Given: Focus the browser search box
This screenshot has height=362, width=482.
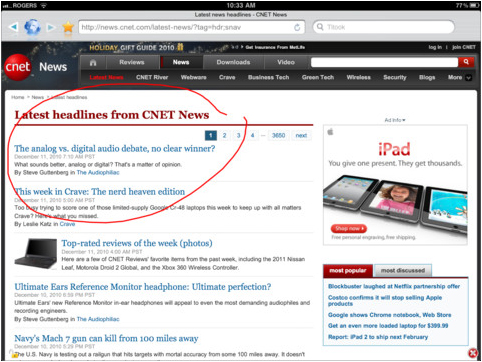Looking at the screenshot, I should point(384,27).
